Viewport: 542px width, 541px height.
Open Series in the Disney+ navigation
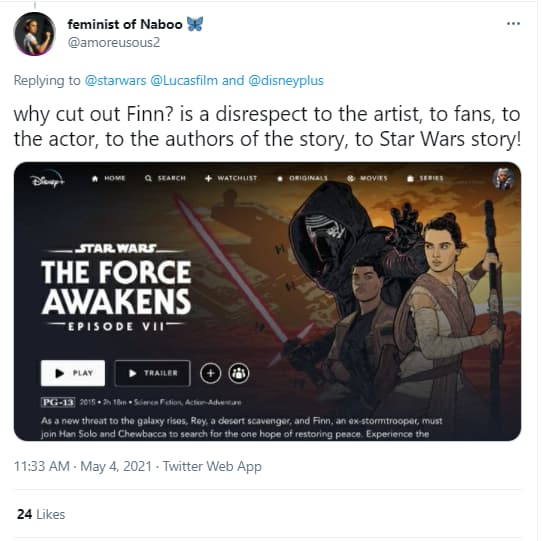(425, 178)
